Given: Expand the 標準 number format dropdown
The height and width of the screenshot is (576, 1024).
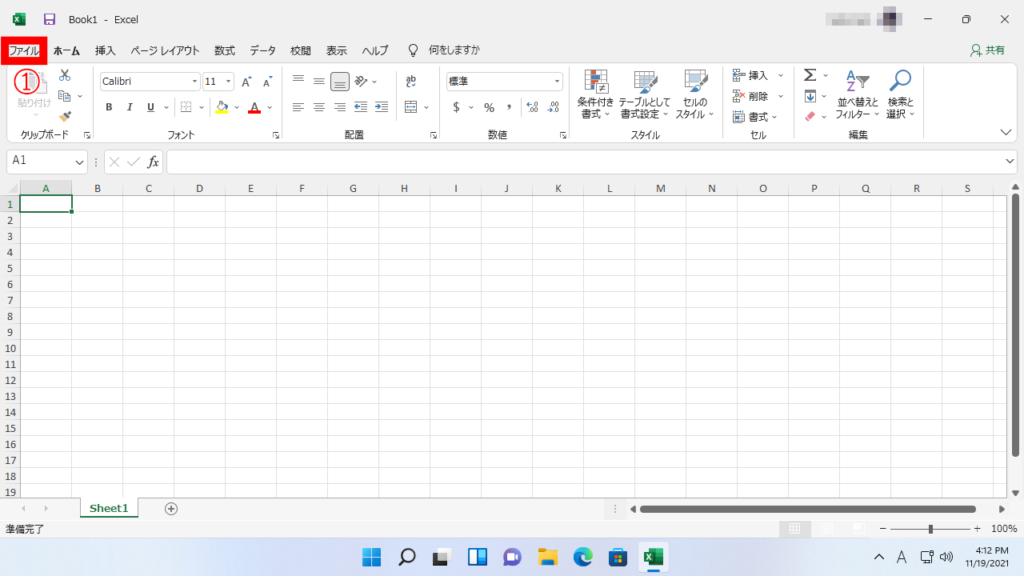Looking at the screenshot, I should coord(557,82).
